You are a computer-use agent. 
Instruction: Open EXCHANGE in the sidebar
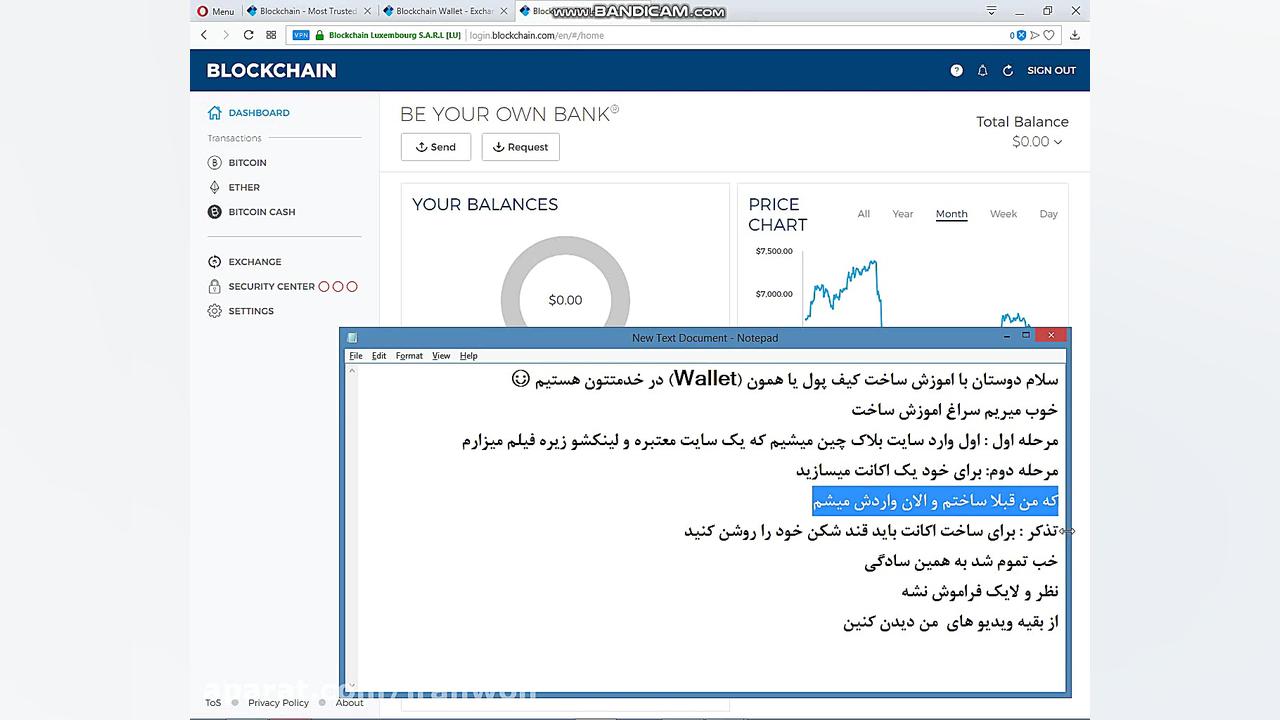[x=255, y=262]
